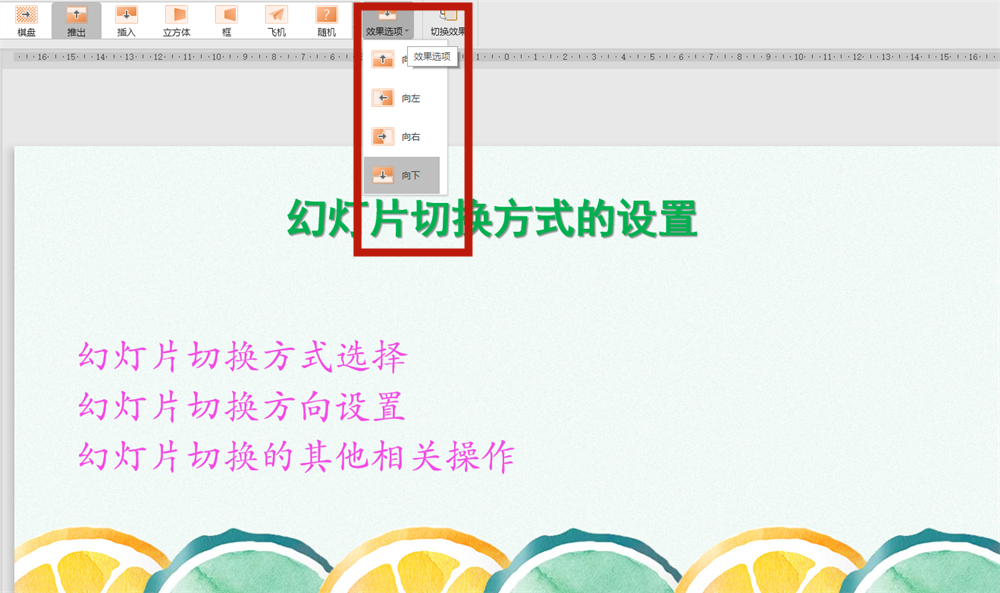Click the slide title 幻灯片切换方式的设置
1000x593 pixels.
(492, 218)
